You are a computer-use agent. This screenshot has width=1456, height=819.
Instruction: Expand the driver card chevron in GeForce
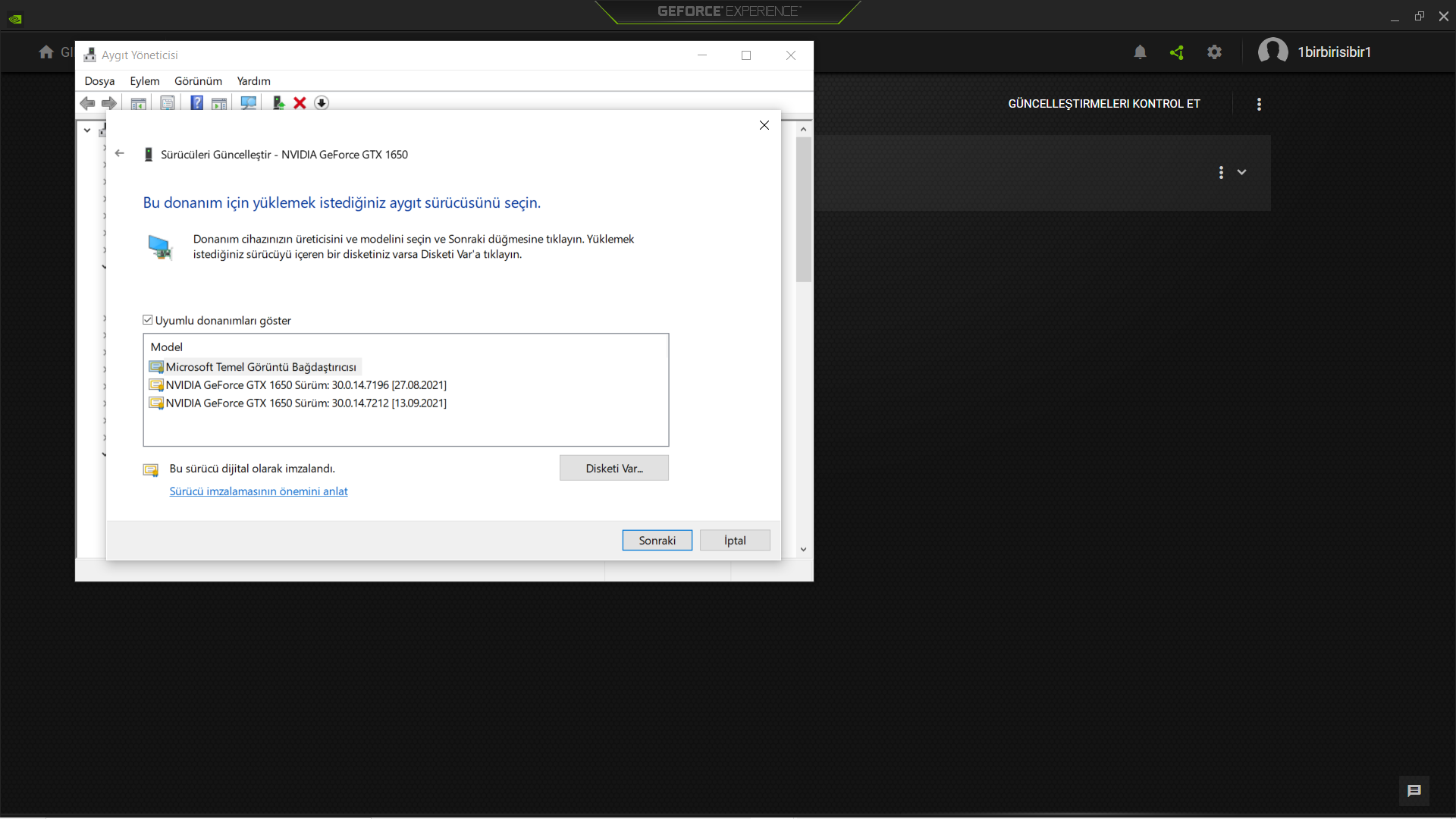(1241, 172)
